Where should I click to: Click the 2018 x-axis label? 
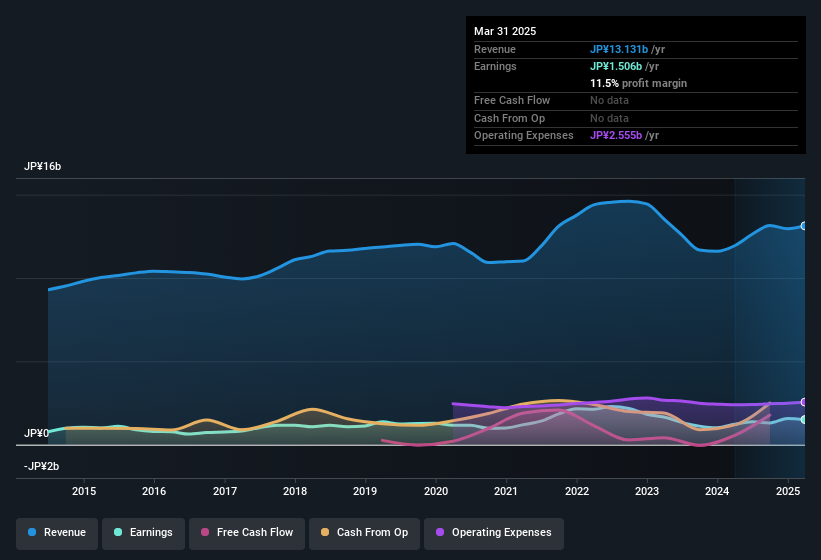point(295,491)
